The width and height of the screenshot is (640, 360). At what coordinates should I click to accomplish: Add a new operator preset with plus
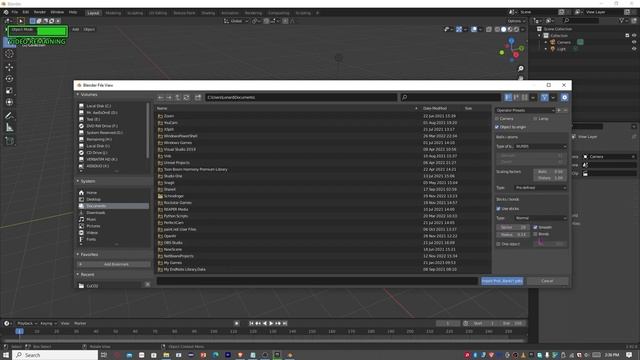coord(559,110)
